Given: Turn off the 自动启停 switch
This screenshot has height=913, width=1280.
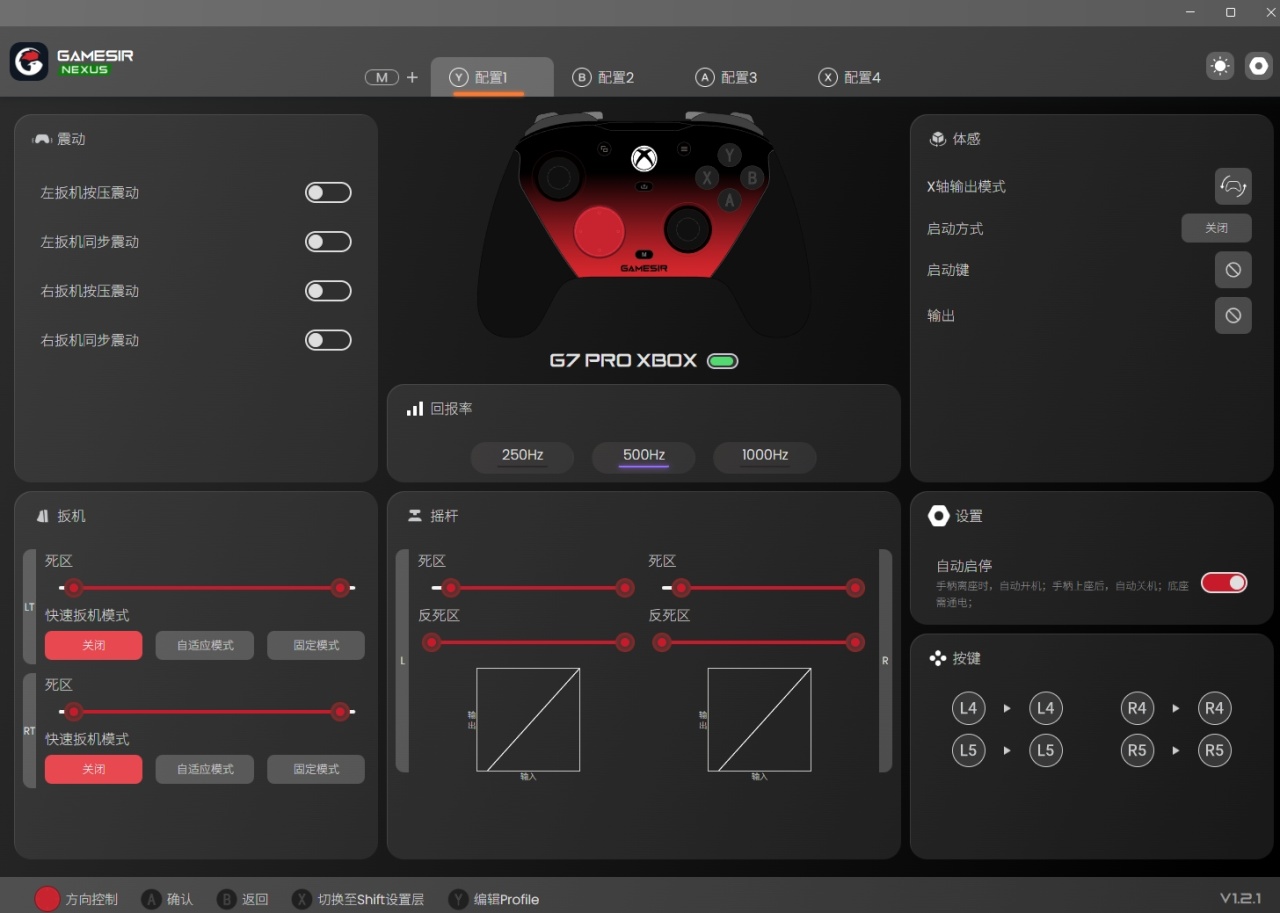Looking at the screenshot, I should (x=1224, y=582).
